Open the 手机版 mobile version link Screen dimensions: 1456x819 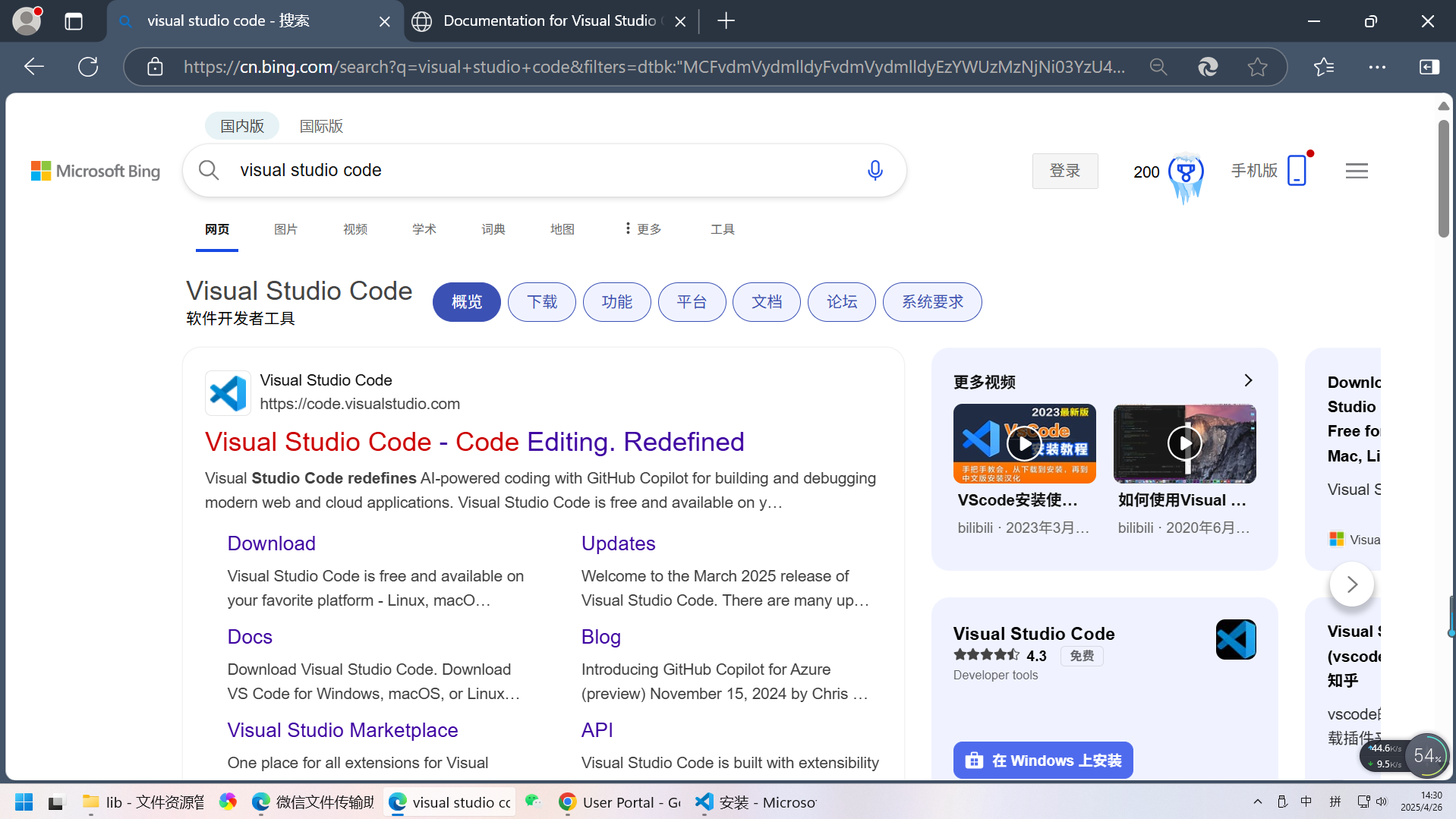coord(1268,170)
